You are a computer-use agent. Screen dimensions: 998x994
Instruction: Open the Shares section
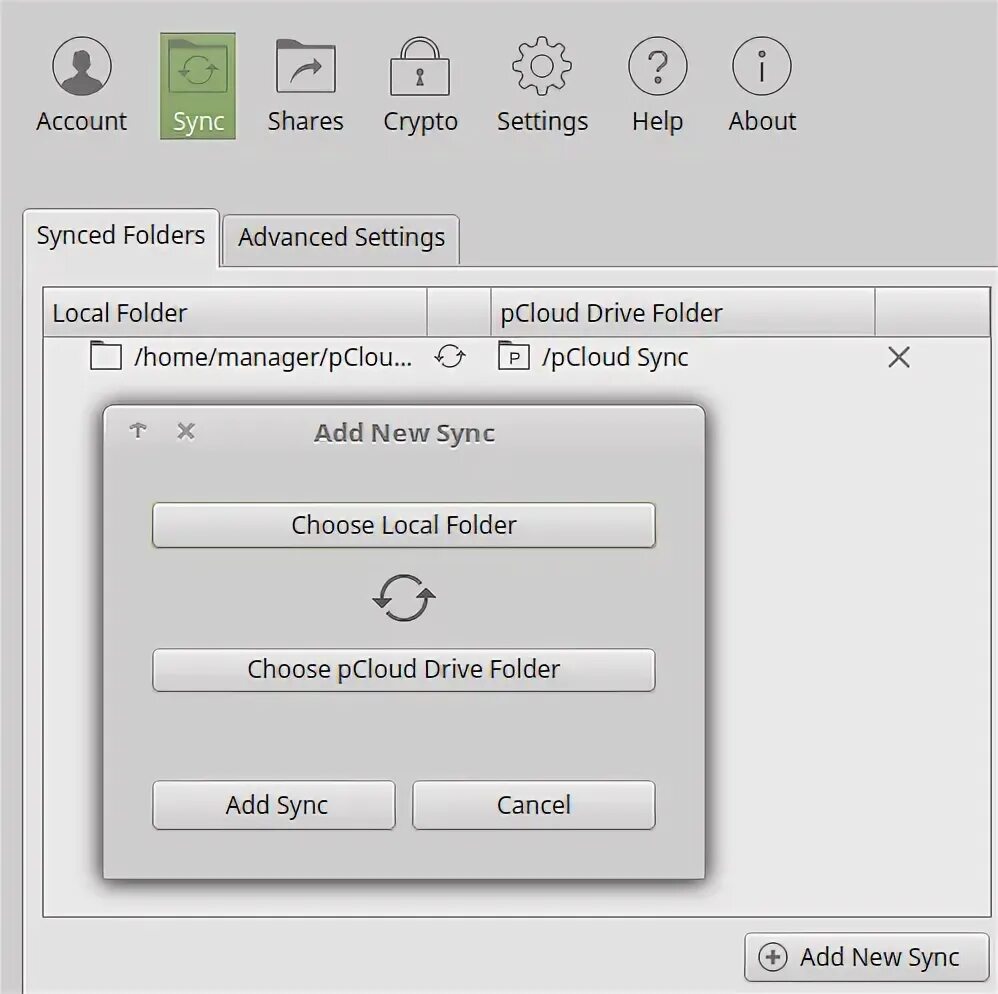(306, 85)
